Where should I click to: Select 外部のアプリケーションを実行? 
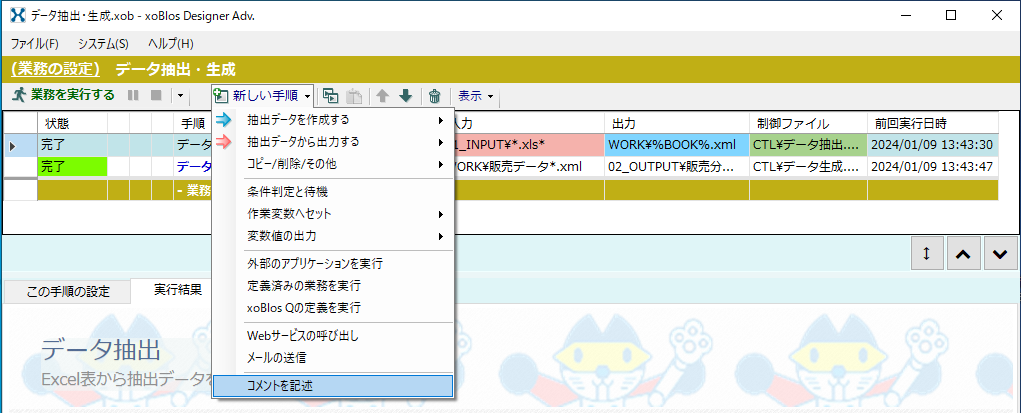coord(333,264)
